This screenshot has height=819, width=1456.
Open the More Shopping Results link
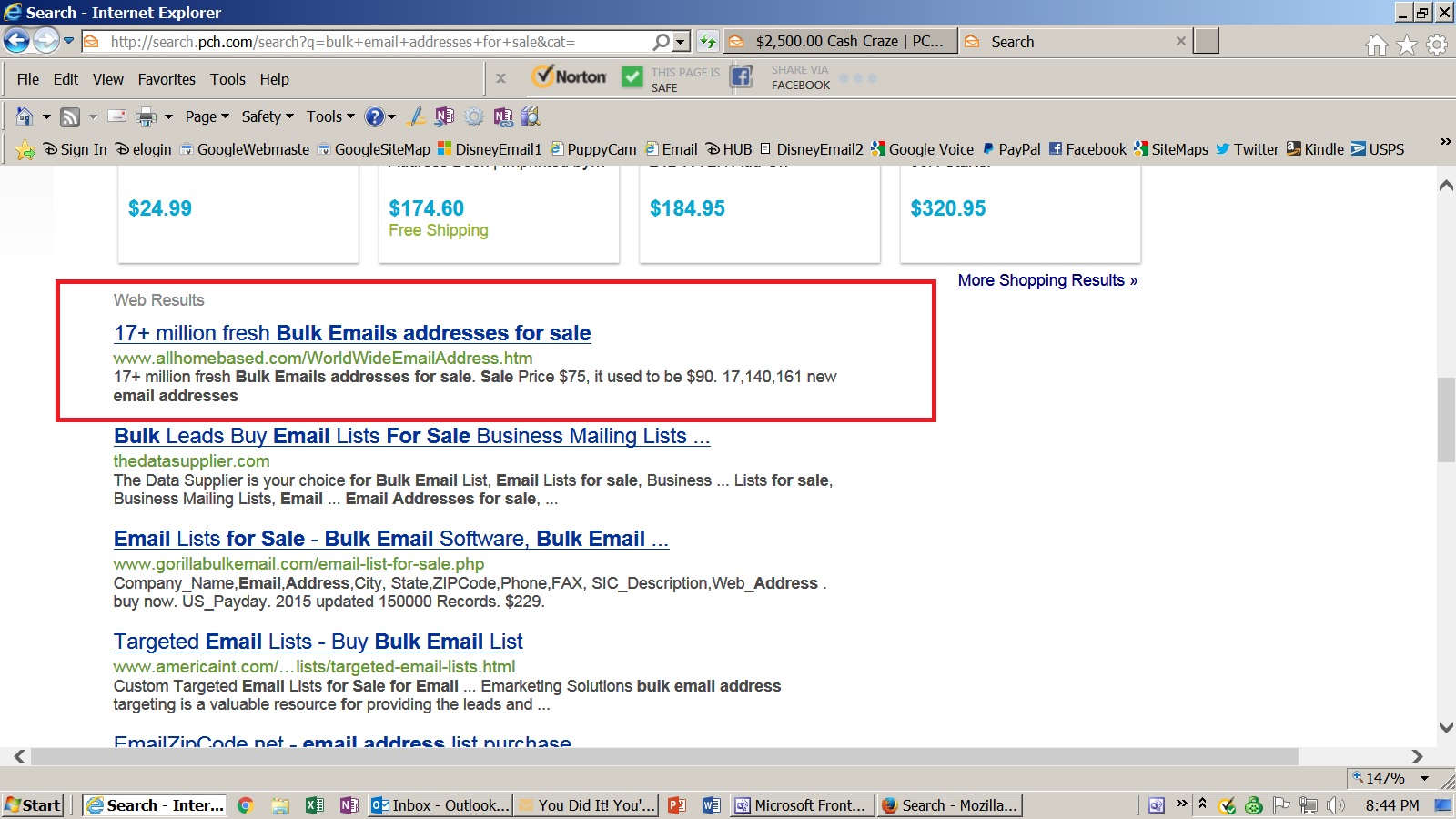pos(1047,280)
